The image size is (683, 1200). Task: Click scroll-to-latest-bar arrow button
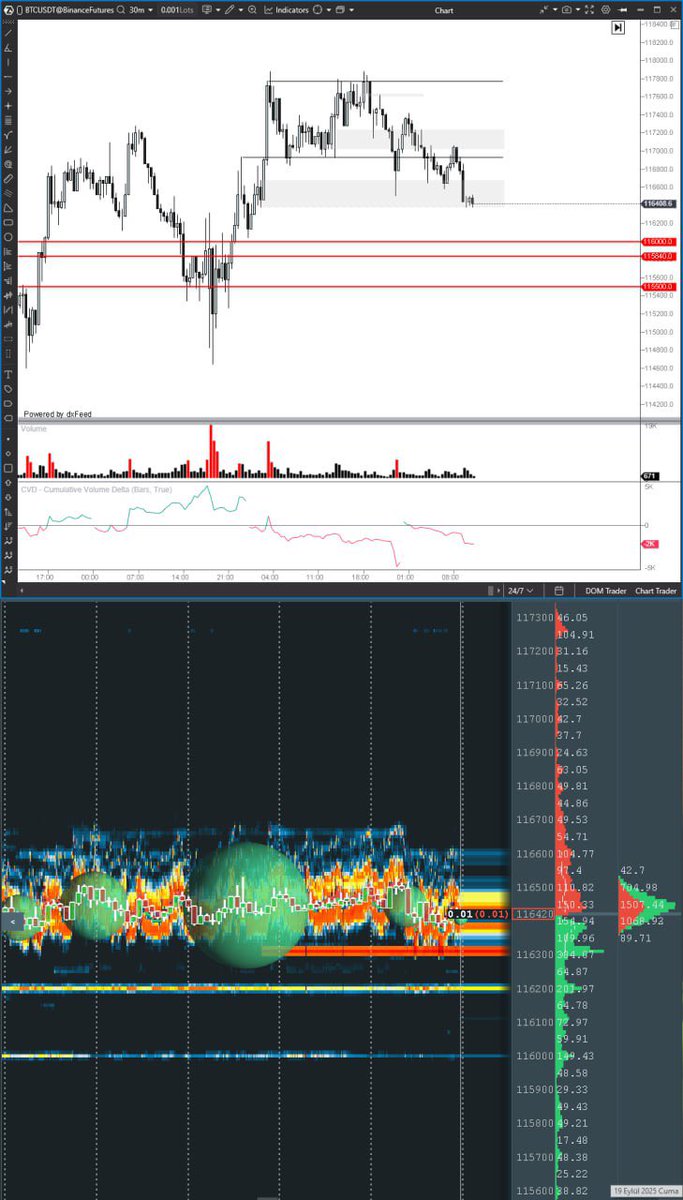(619, 28)
